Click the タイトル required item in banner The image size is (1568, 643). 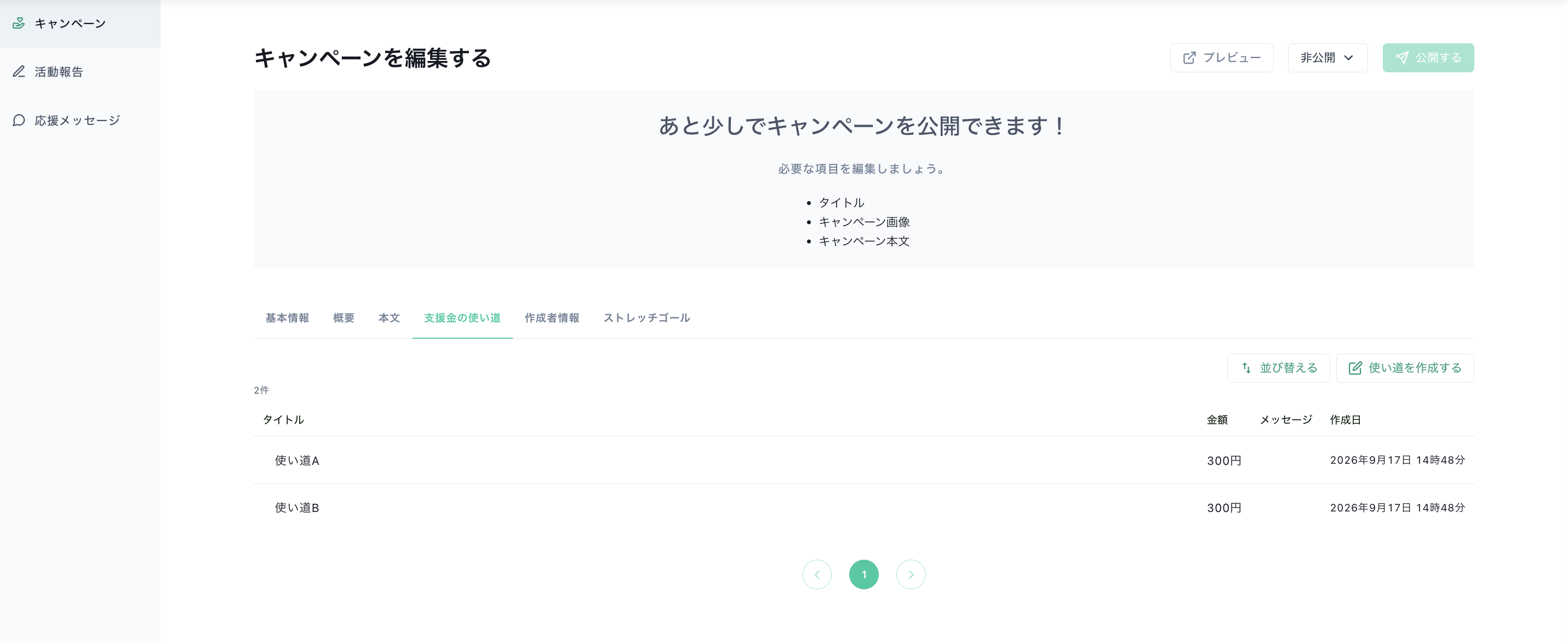click(841, 203)
